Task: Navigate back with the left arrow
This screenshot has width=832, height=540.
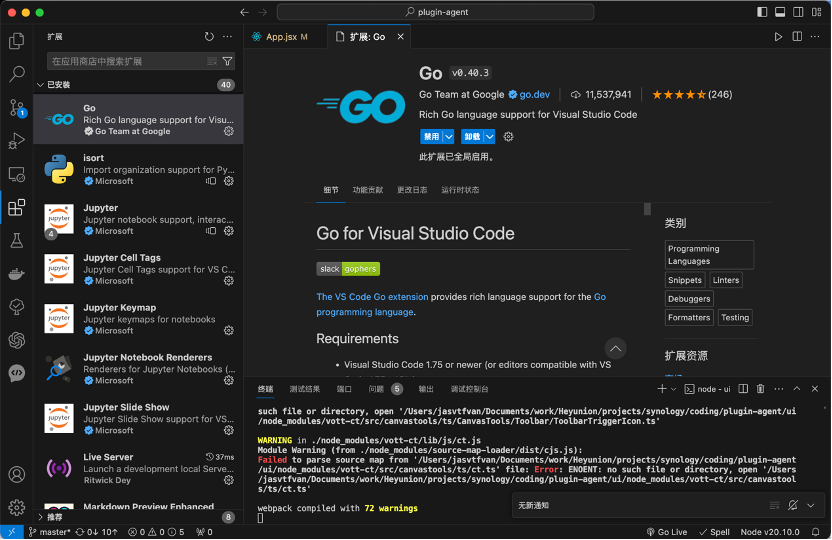Action: click(244, 12)
